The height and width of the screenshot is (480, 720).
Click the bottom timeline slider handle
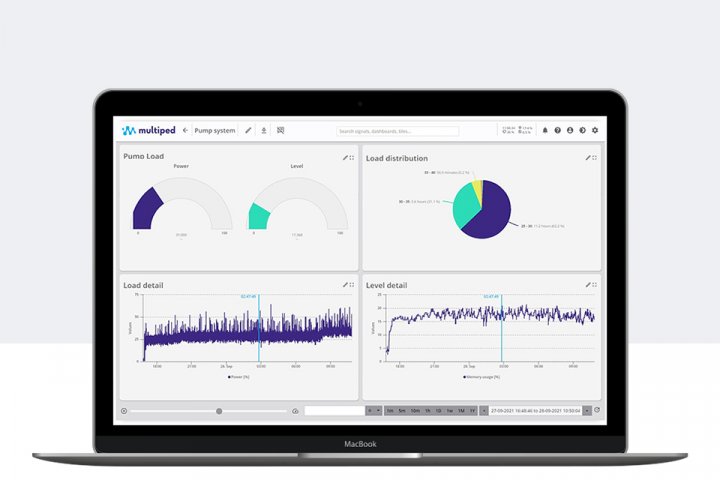[x=219, y=411]
